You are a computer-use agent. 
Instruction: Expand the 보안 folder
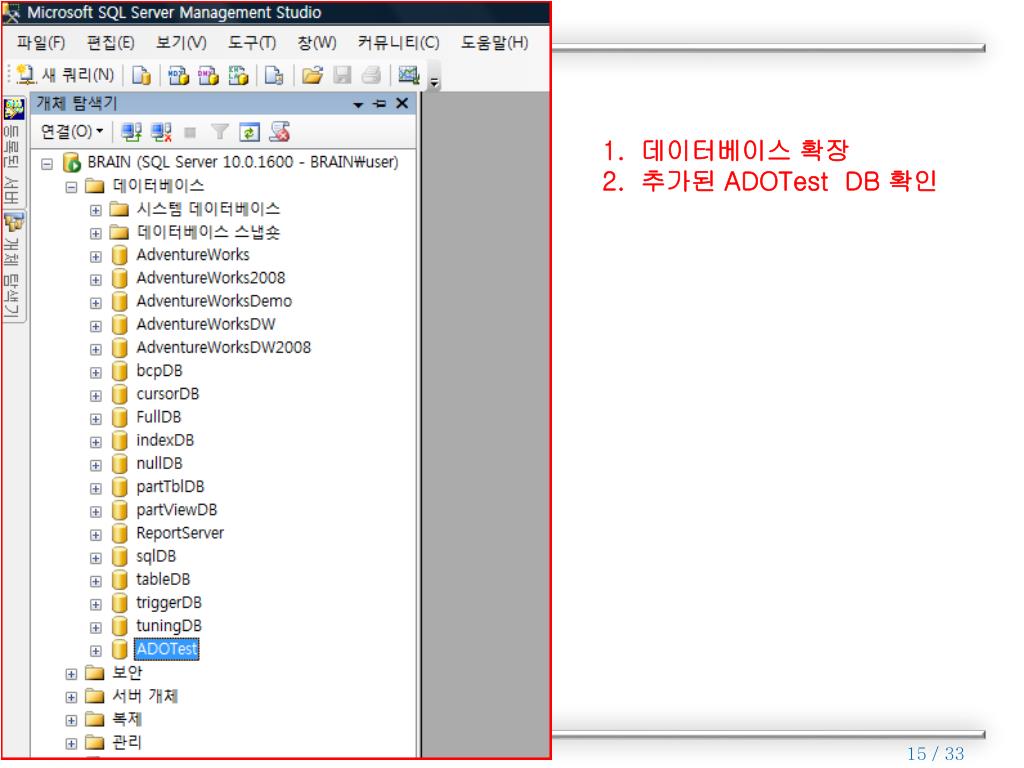(71, 674)
